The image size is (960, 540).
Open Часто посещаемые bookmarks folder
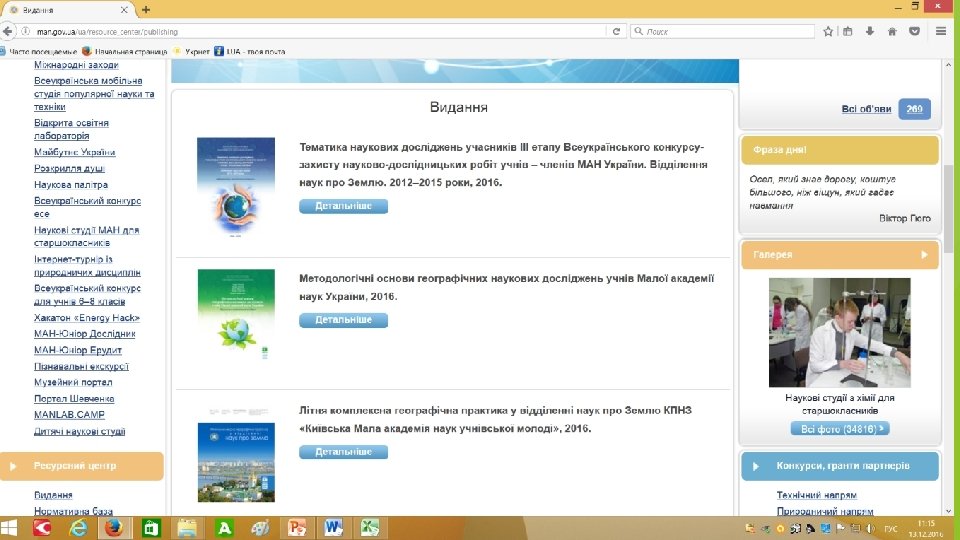[x=39, y=51]
